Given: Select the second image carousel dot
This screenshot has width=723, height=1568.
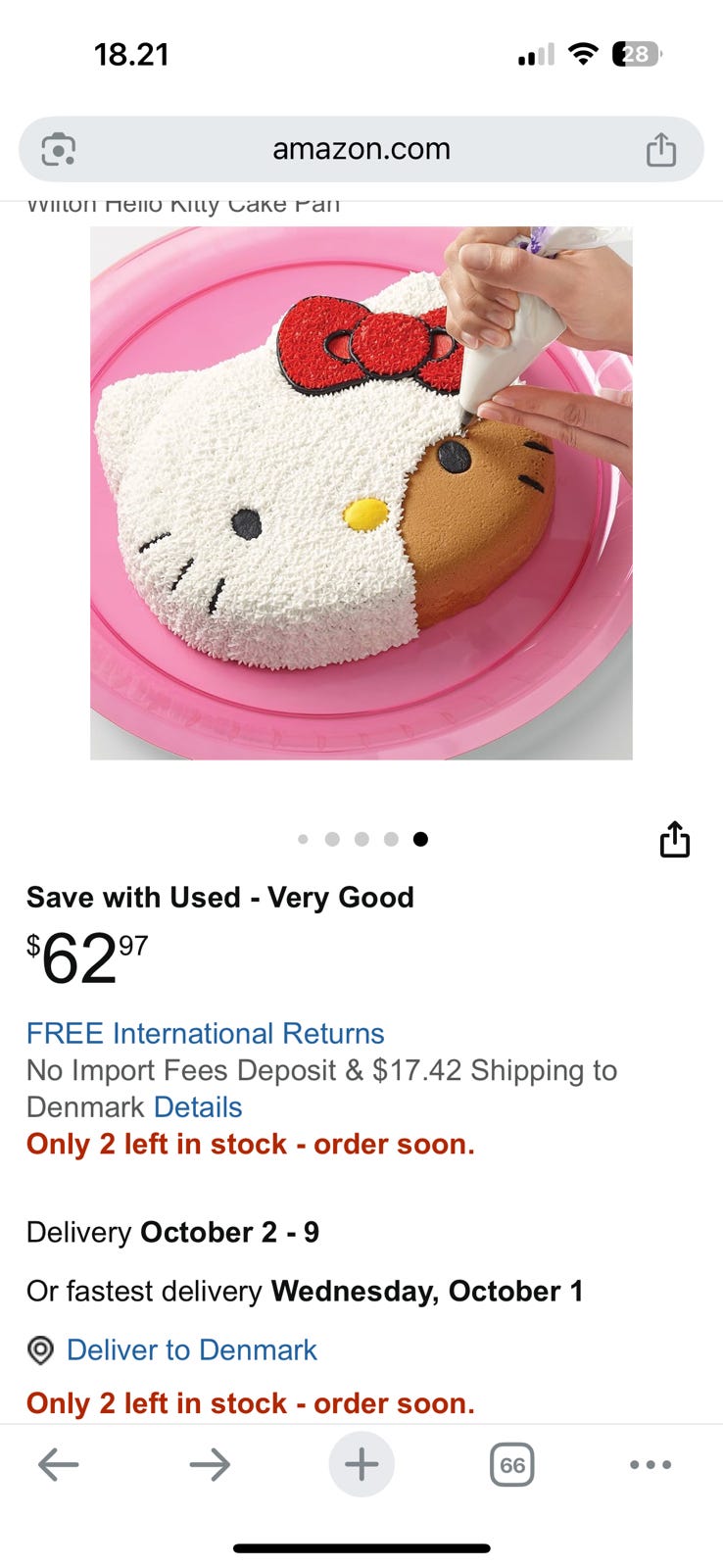Looking at the screenshot, I should pyautogui.click(x=332, y=839).
